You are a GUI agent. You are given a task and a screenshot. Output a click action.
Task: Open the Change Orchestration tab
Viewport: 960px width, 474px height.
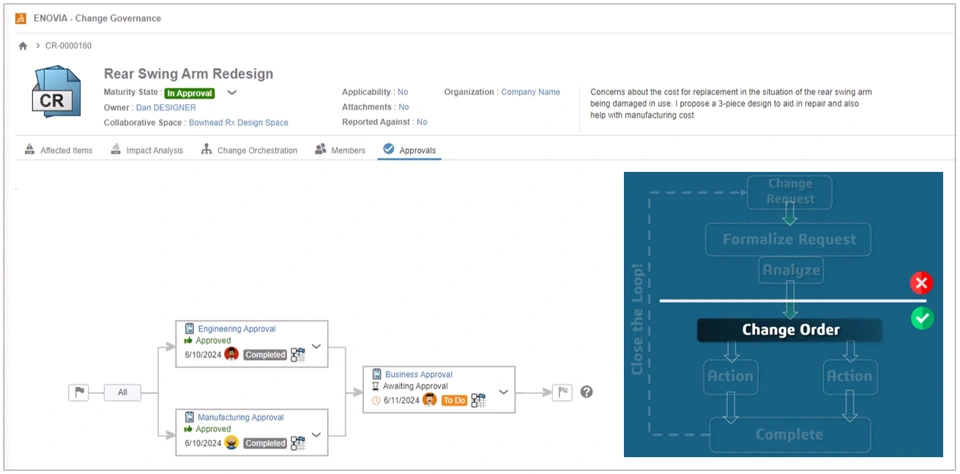click(x=249, y=150)
